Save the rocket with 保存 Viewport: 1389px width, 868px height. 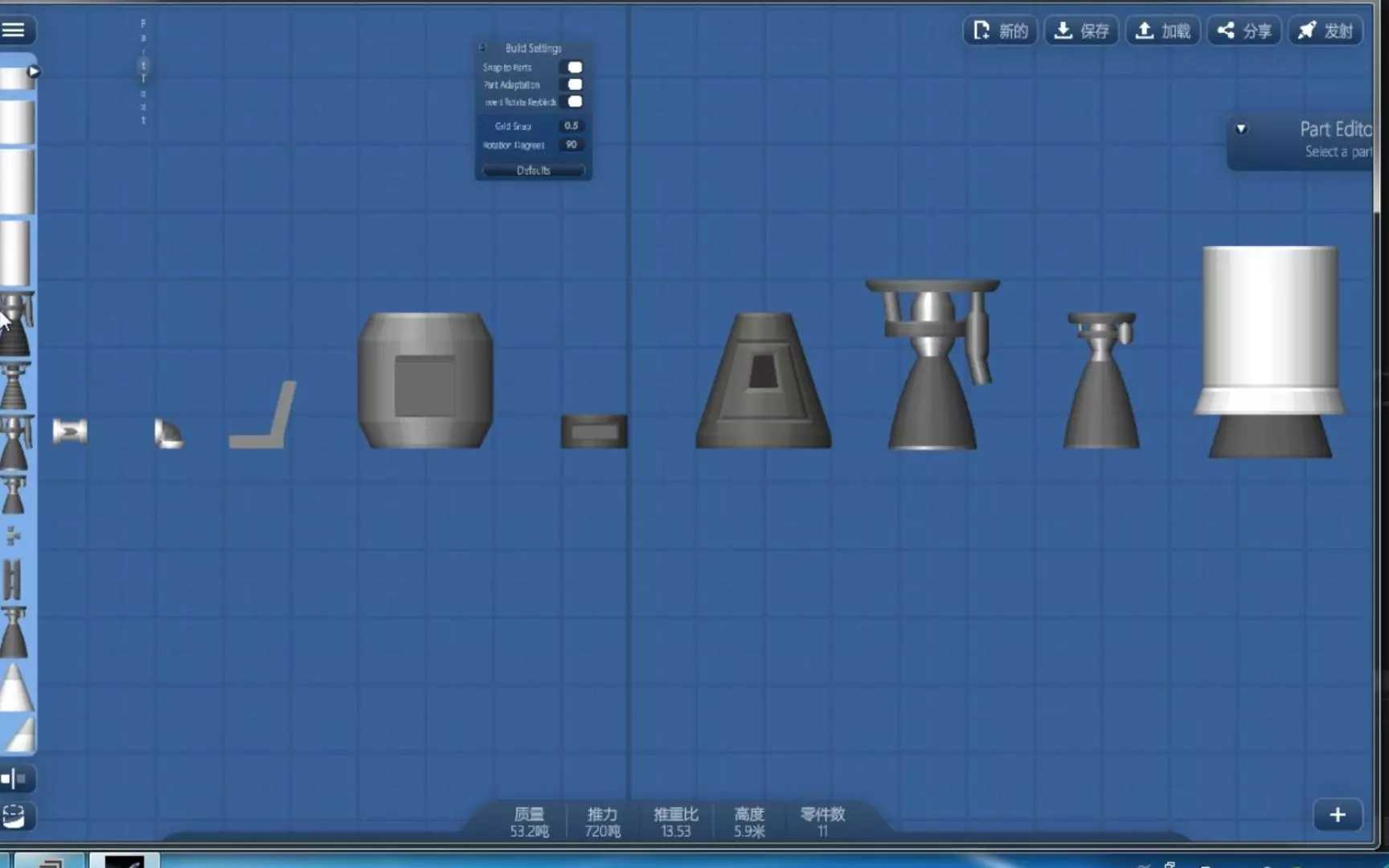pos(1081,31)
